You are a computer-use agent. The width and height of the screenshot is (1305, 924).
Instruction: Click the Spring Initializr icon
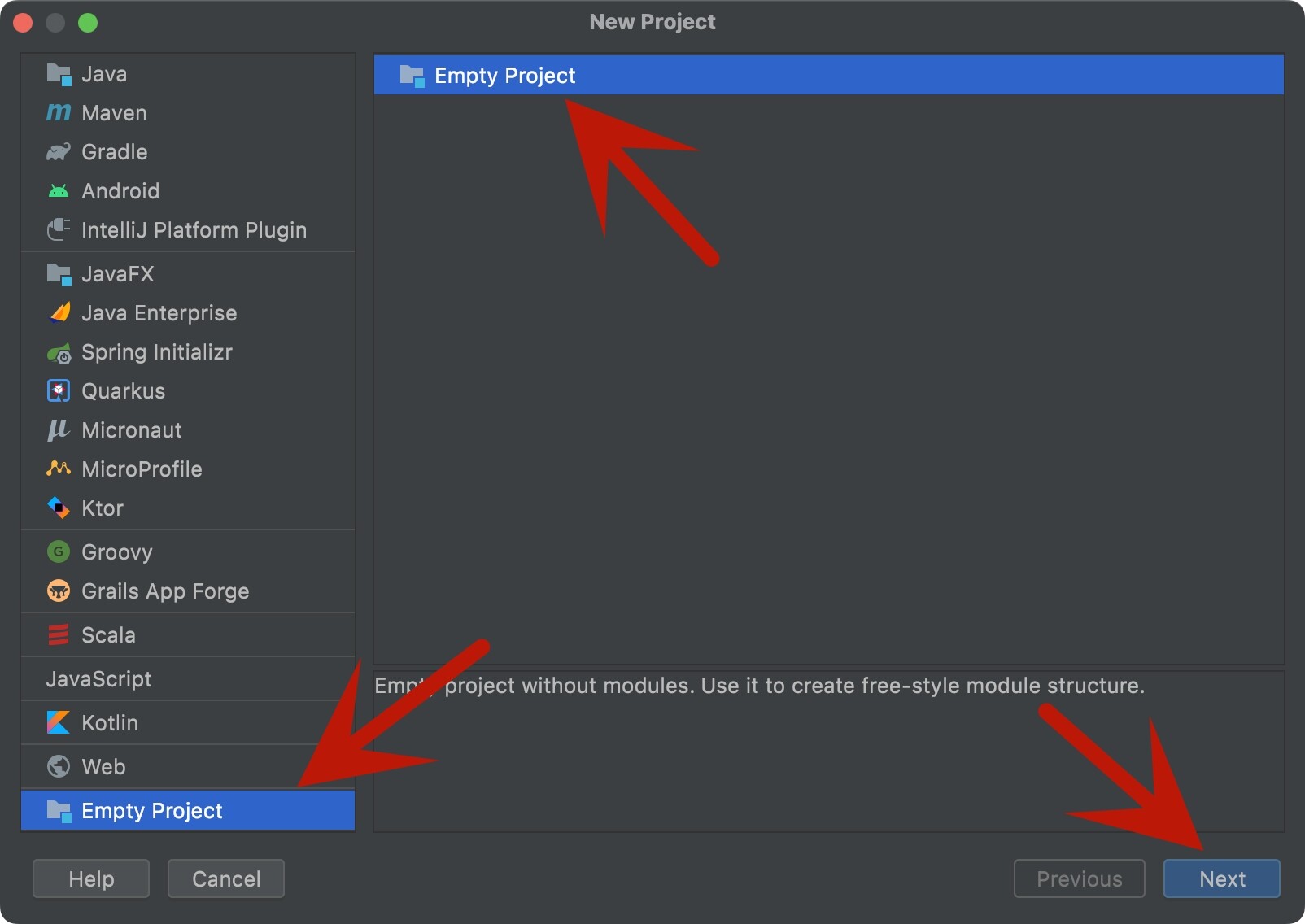coord(59,353)
